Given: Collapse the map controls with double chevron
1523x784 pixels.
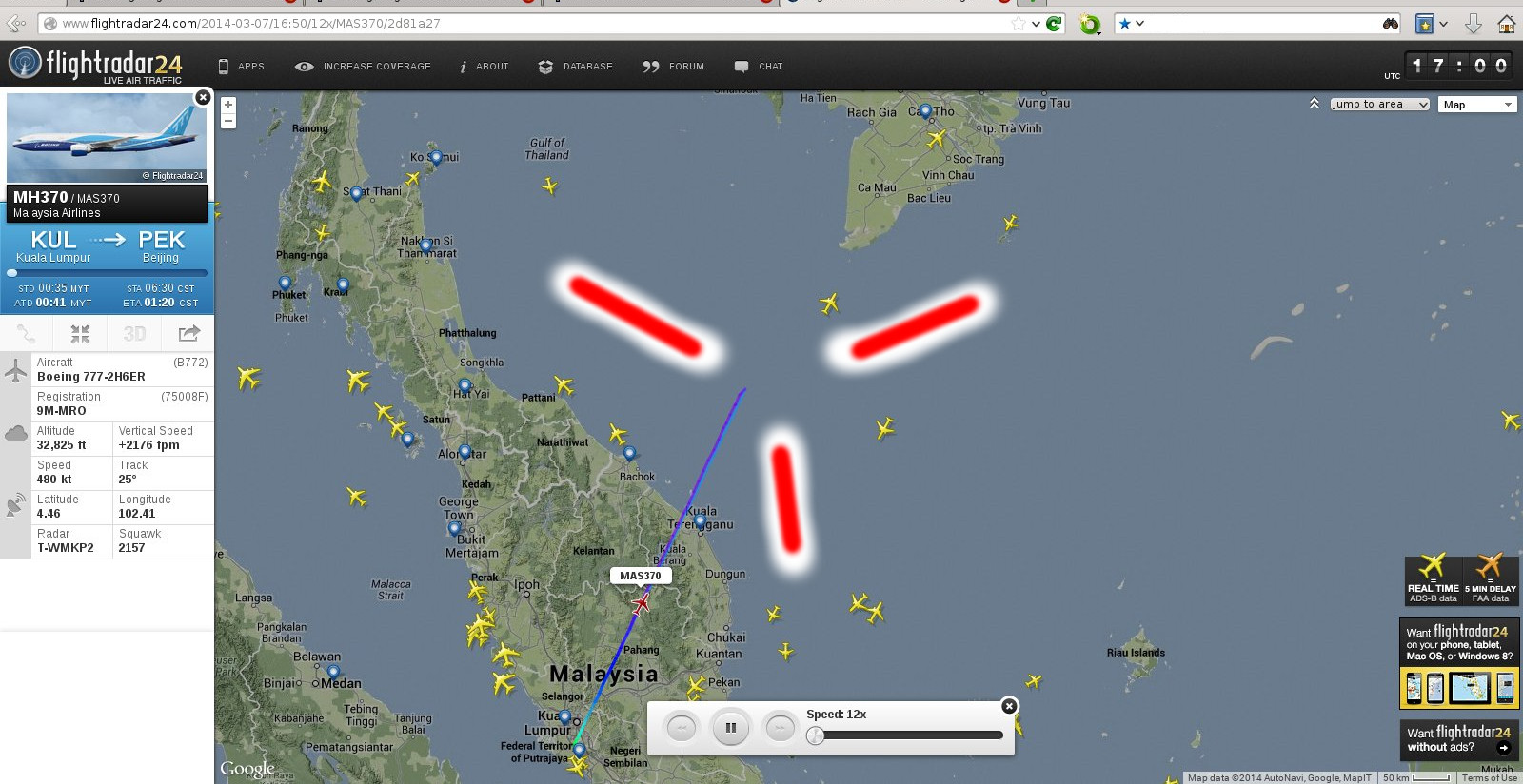Looking at the screenshot, I should click(1315, 104).
